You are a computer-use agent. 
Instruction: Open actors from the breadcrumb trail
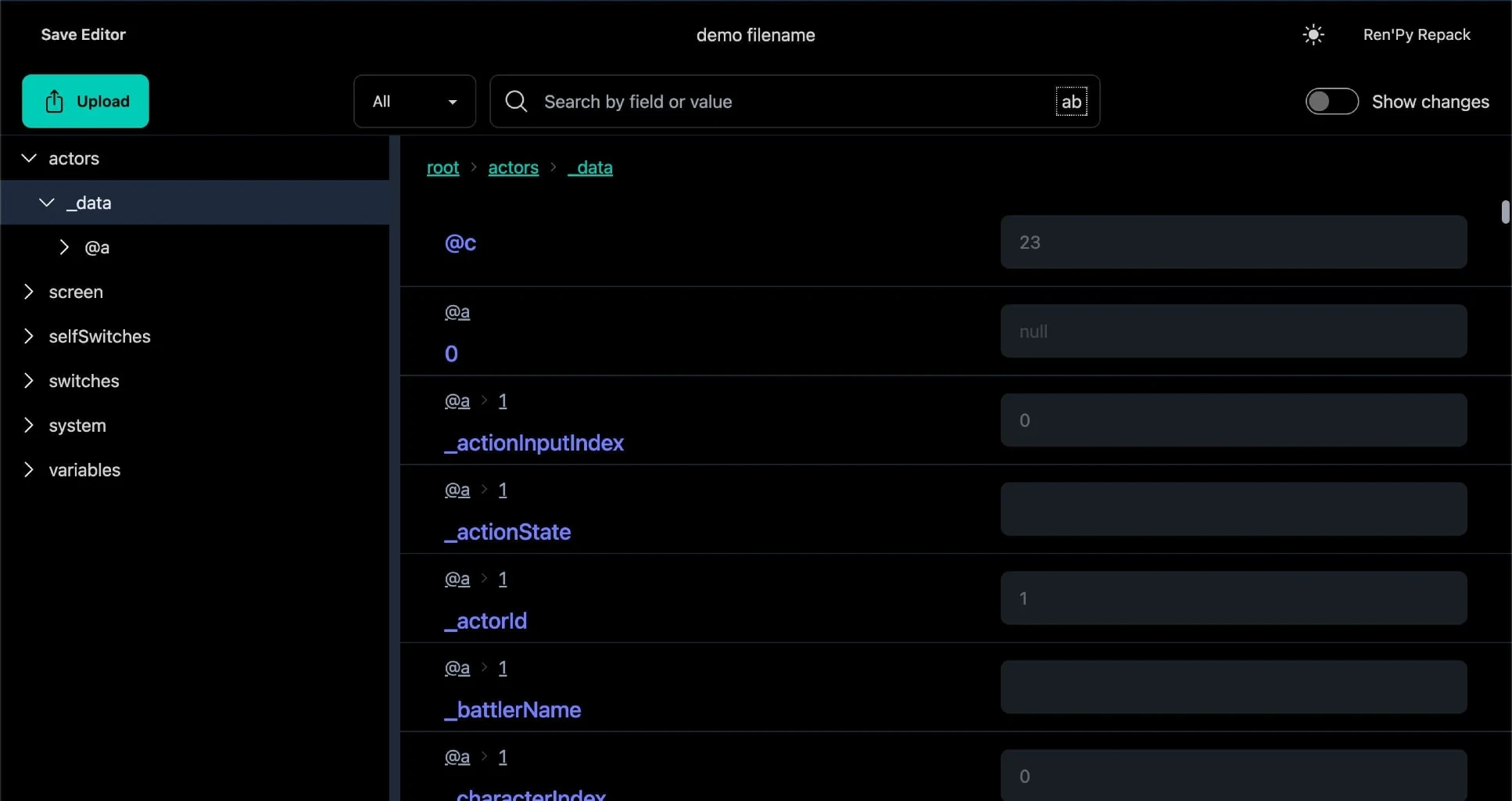click(x=514, y=167)
